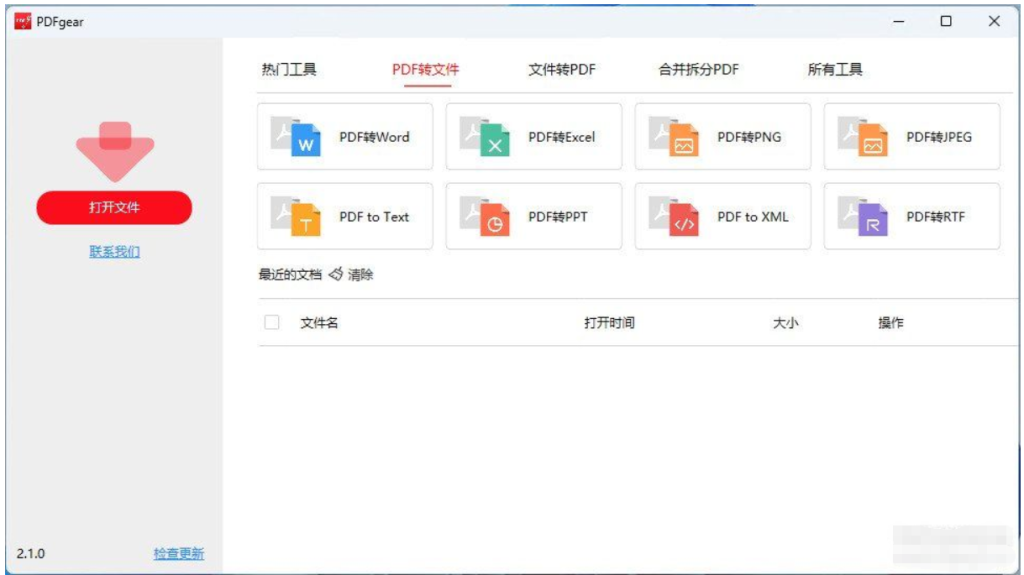Click the 最近的文档 label
Image resolution: width=1024 pixels, height=575 pixels.
coord(290,274)
